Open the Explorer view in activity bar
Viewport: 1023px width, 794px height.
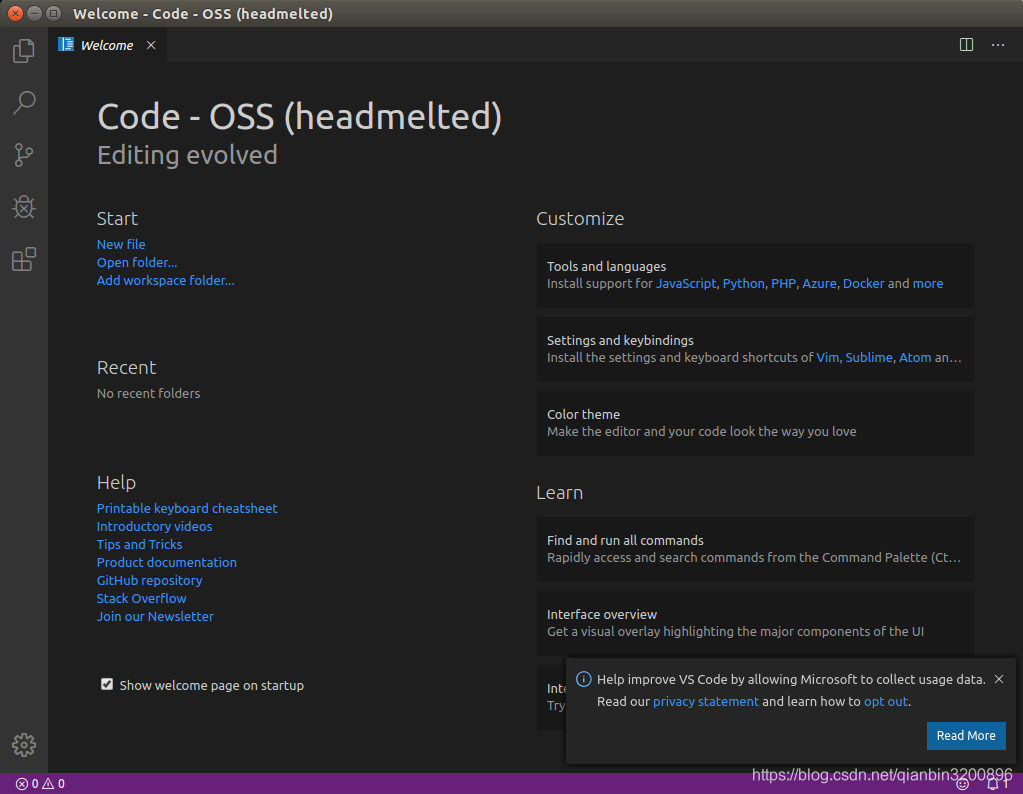click(23, 51)
